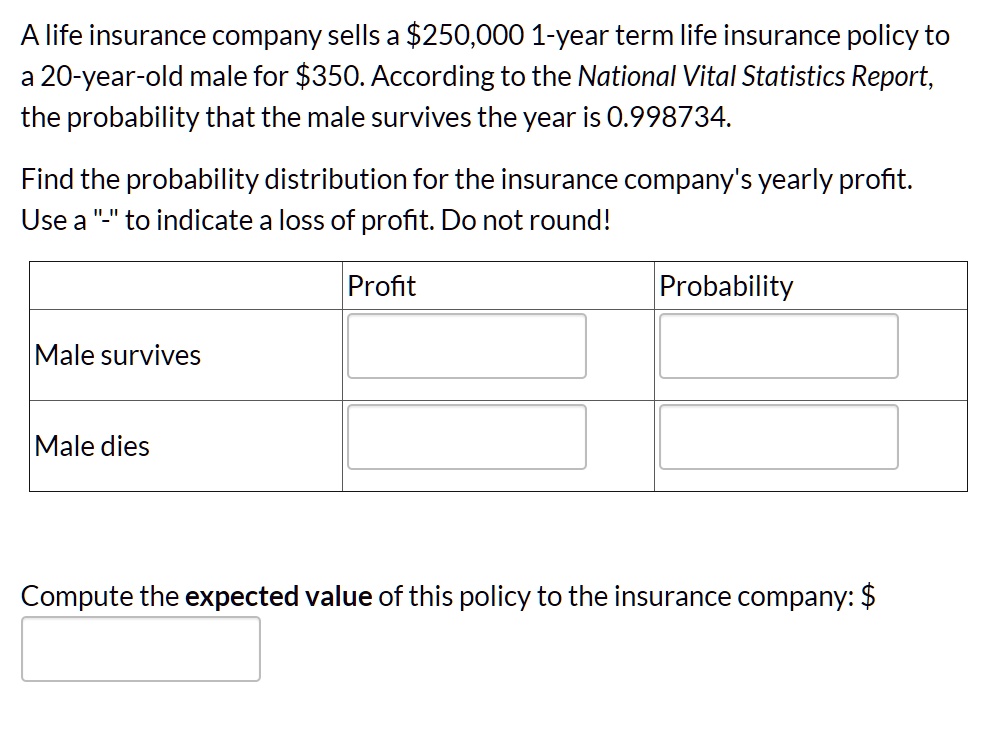Click the Profit field for Male dies
Image resolution: width=985 pixels, height=730 pixels.
point(466,437)
